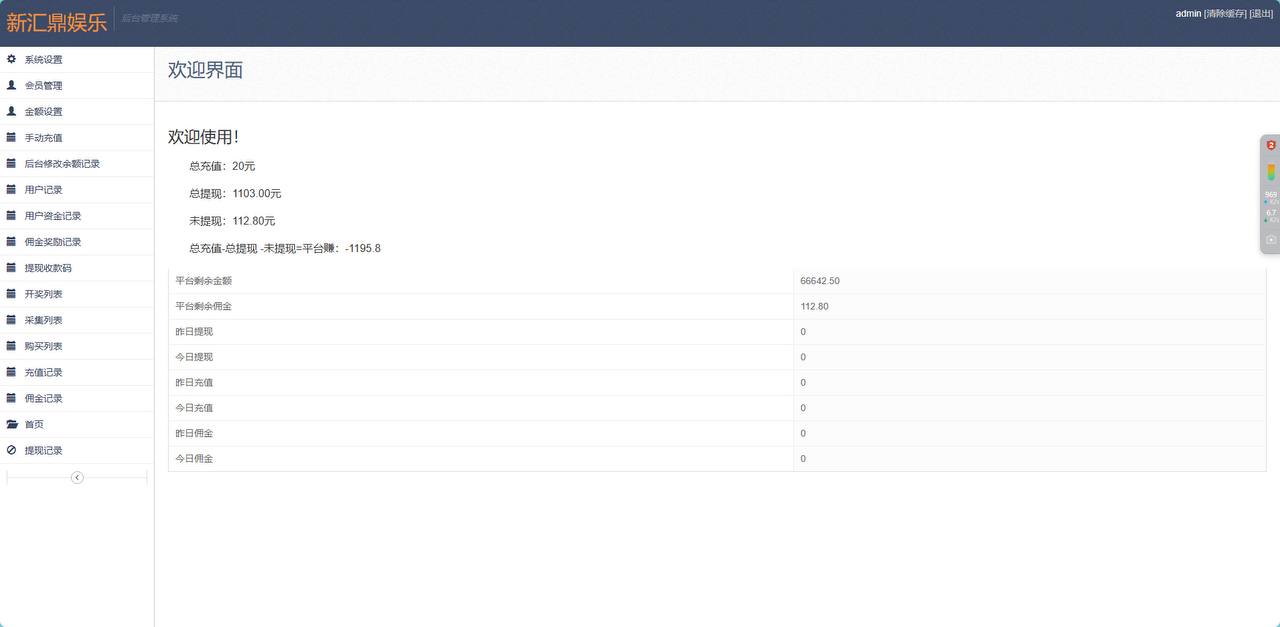Collapse the sidebar with the chevron button
Image resolution: width=1280 pixels, height=627 pixels.
[x=77, y=478]
